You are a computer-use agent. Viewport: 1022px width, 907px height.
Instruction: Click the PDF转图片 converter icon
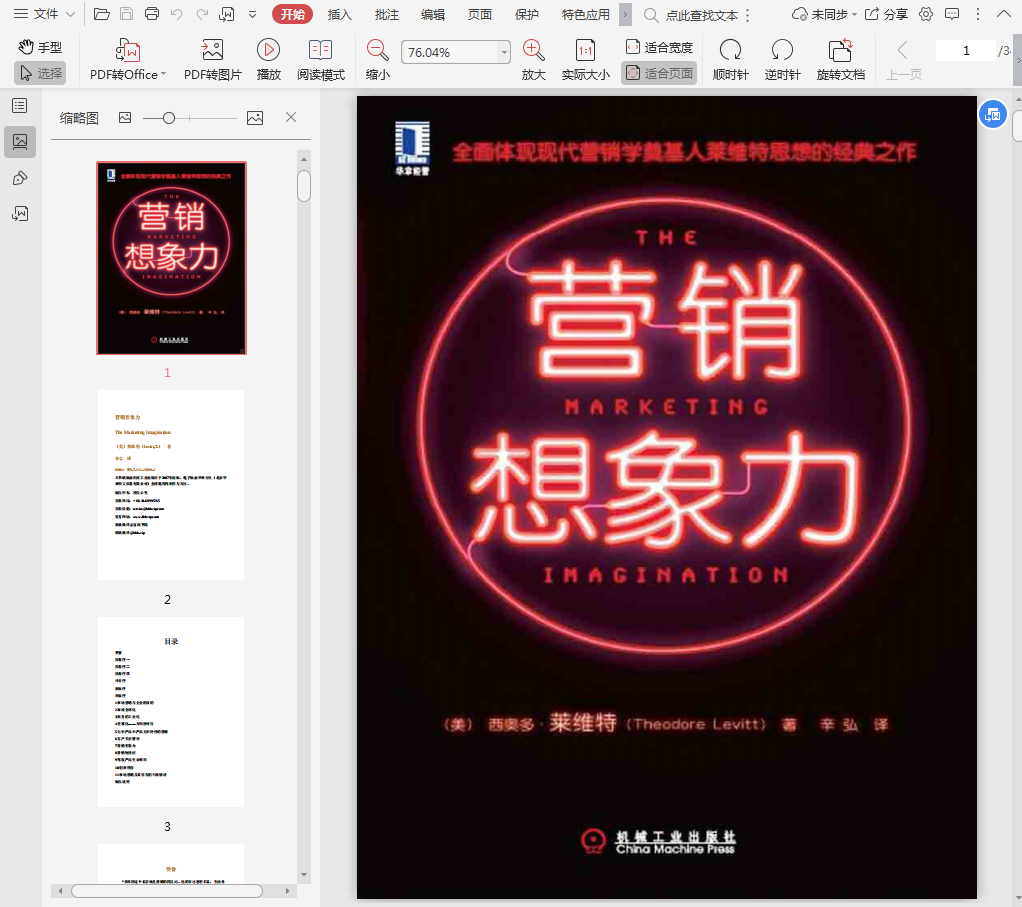coord(212,51)
